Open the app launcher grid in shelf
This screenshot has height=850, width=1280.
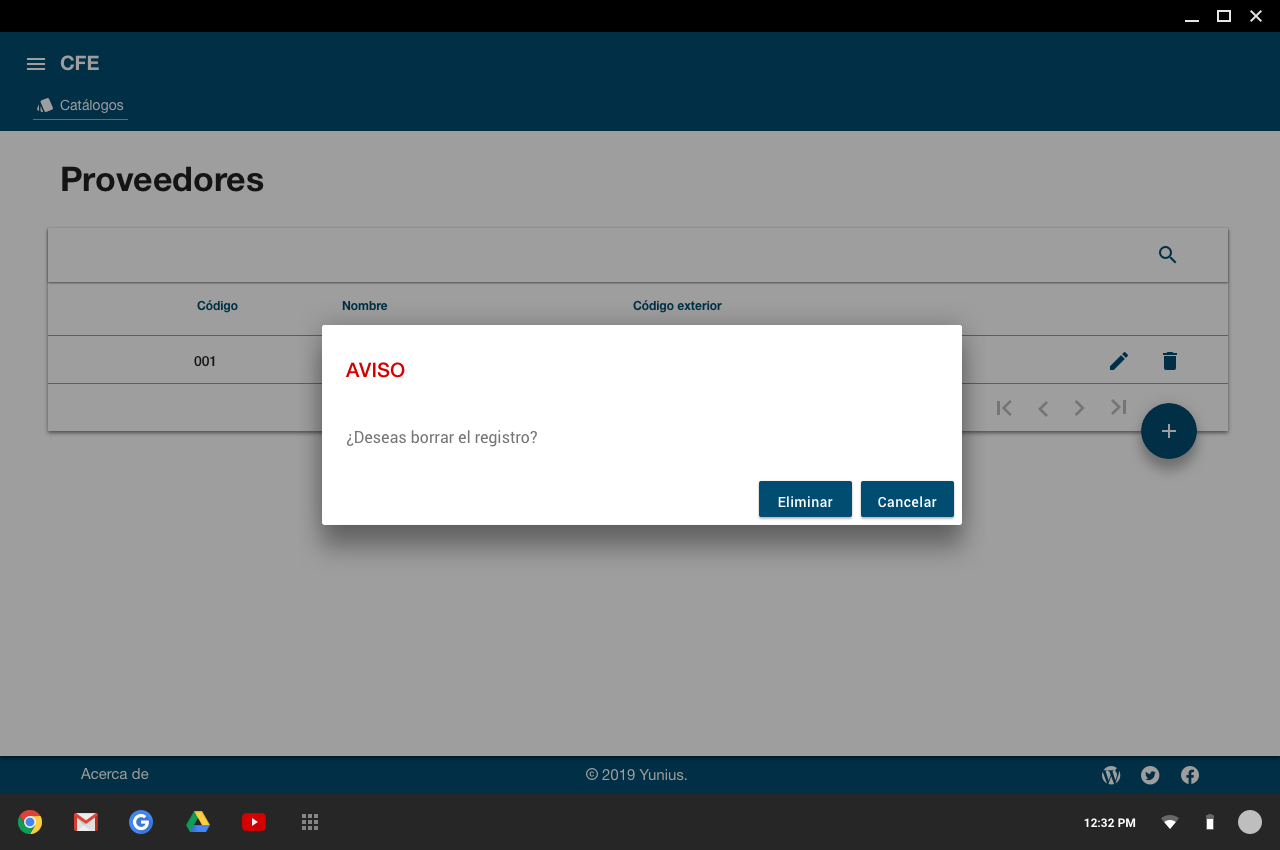(310, 822)
